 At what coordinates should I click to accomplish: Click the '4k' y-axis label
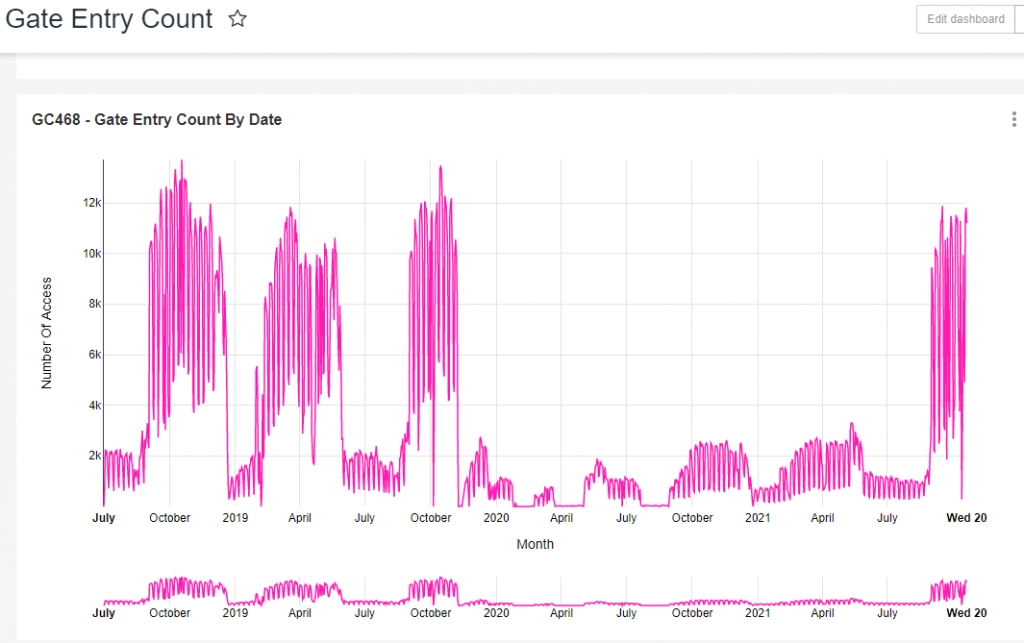pos(95,405)
